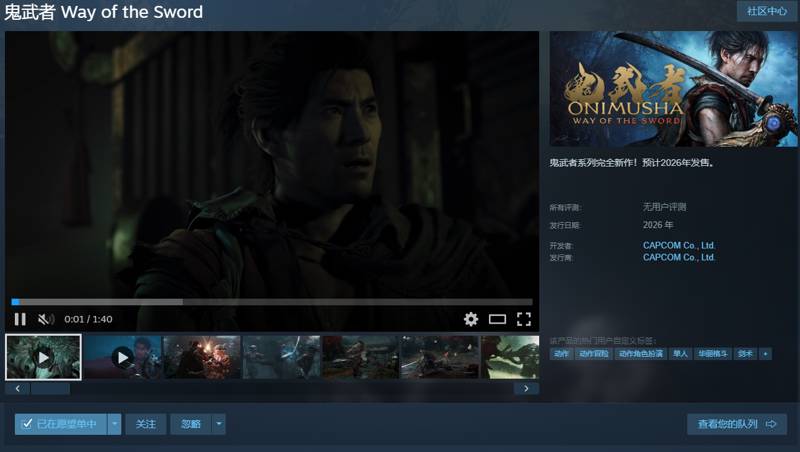
Task: Click the plus icon to add tags
Action: coord(766,353)
